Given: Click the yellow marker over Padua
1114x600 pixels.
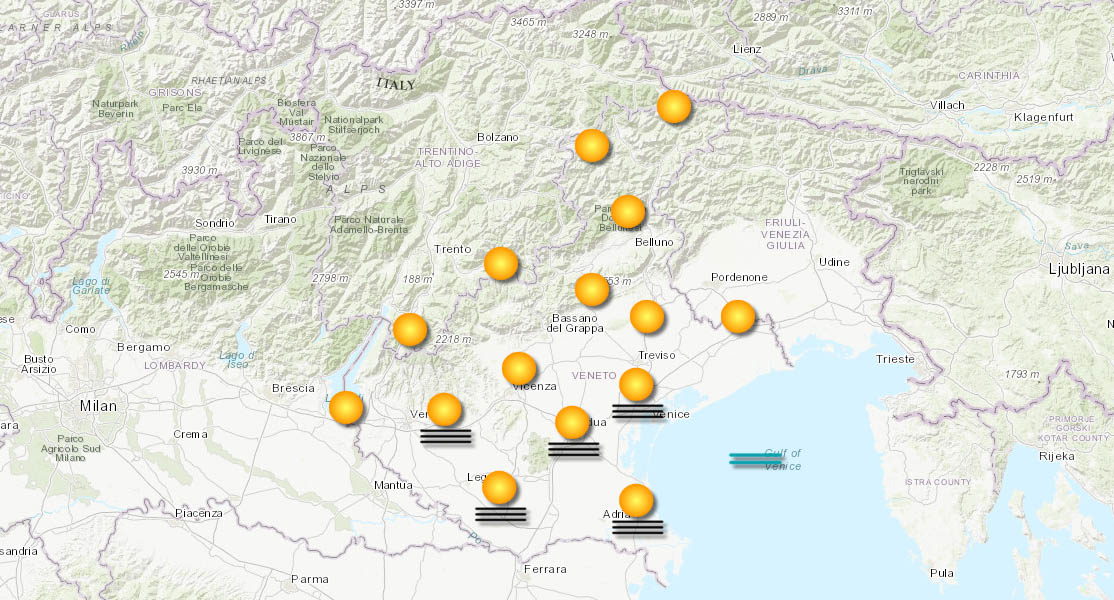Looking at the screenshot, I should click(573, 424).
